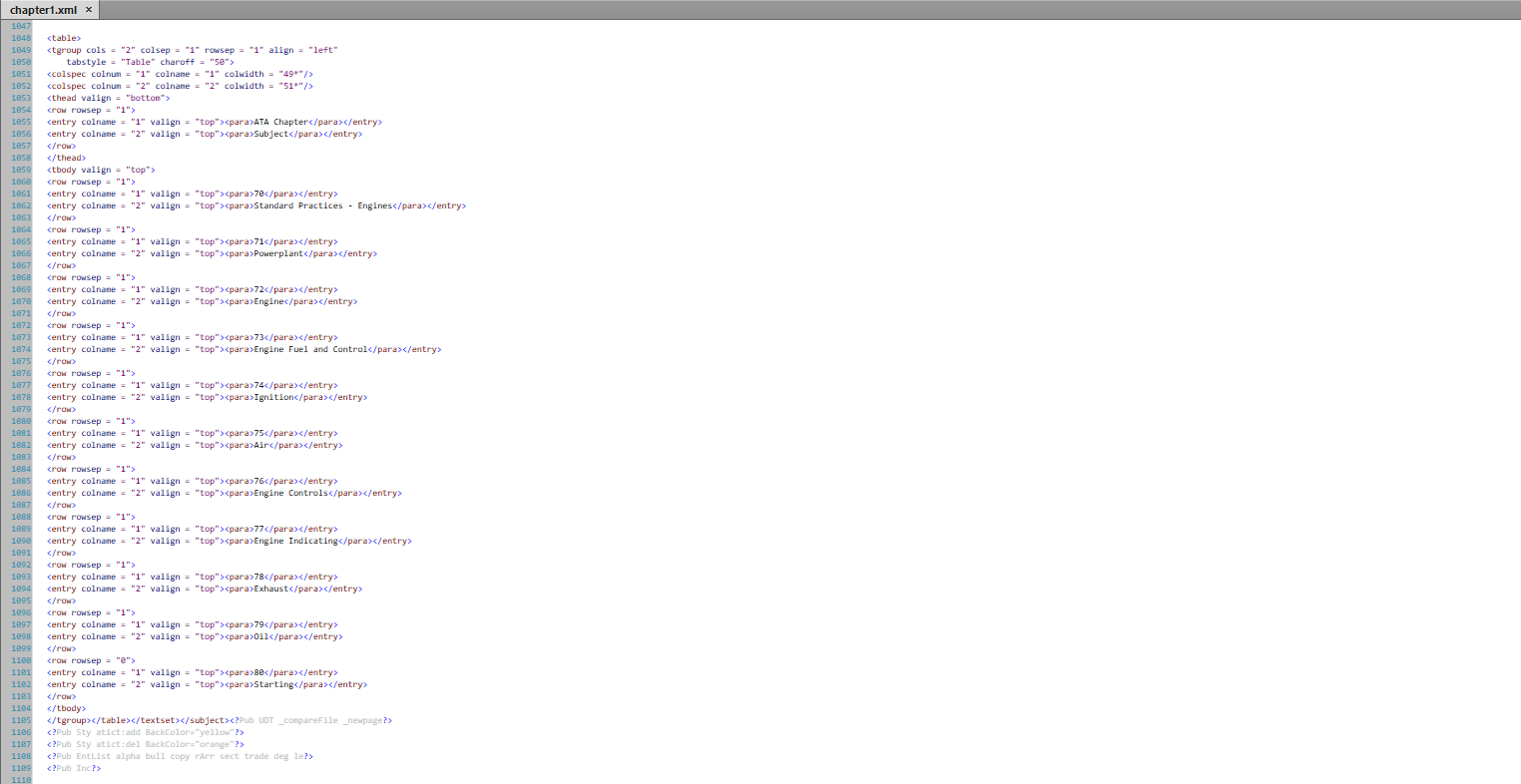Click the entry containing para 75
1521x784 pixels.
coord(193,433)
